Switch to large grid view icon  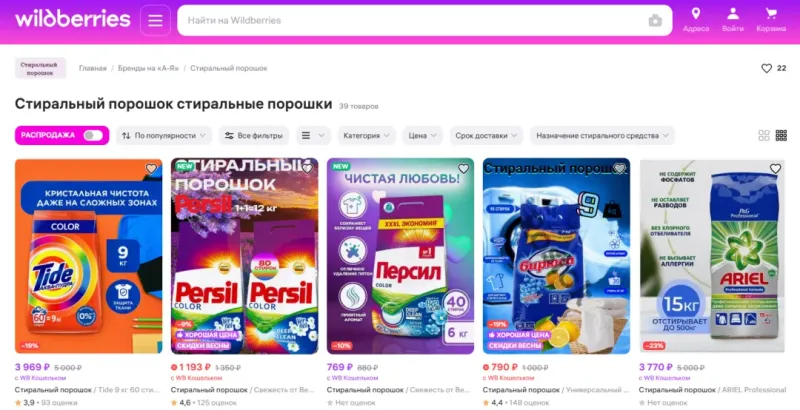point(764,135)
